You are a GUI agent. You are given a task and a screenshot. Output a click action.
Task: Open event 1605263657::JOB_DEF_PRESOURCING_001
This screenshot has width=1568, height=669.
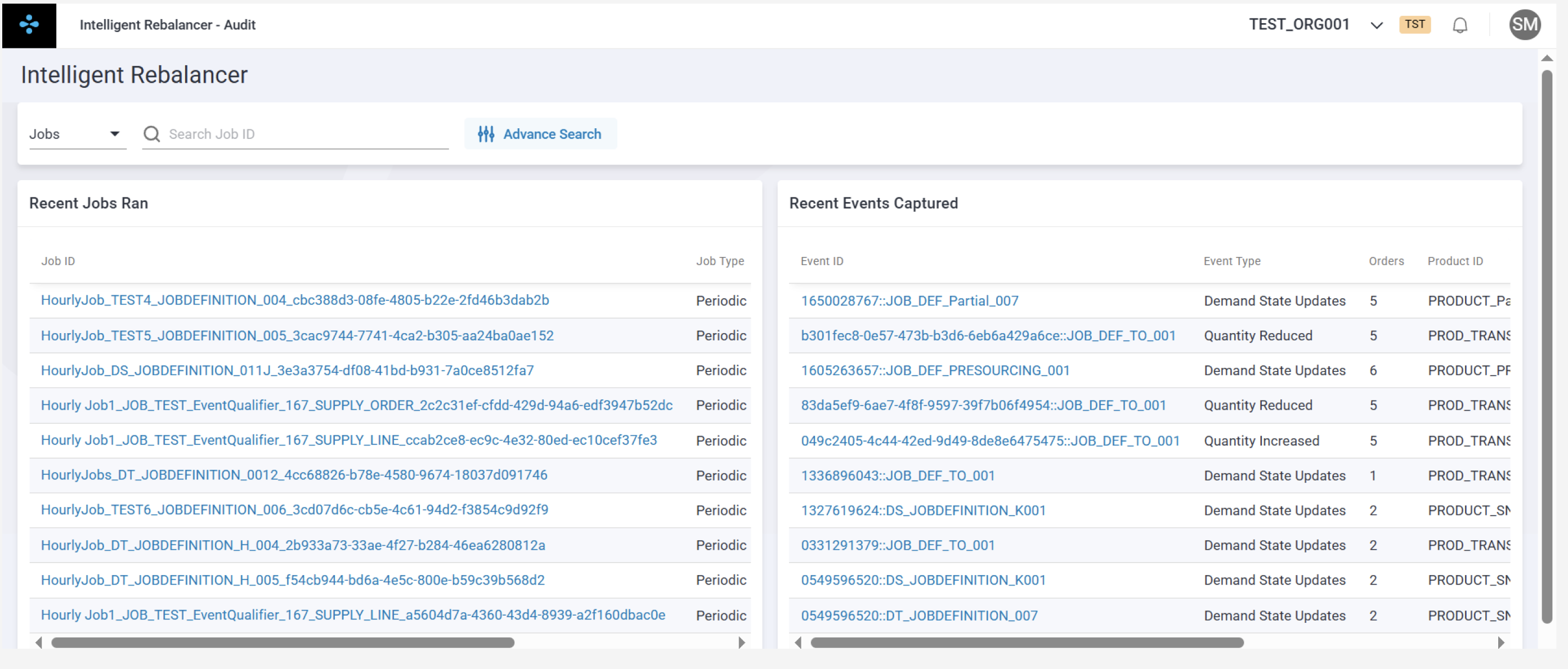(935, 370)
